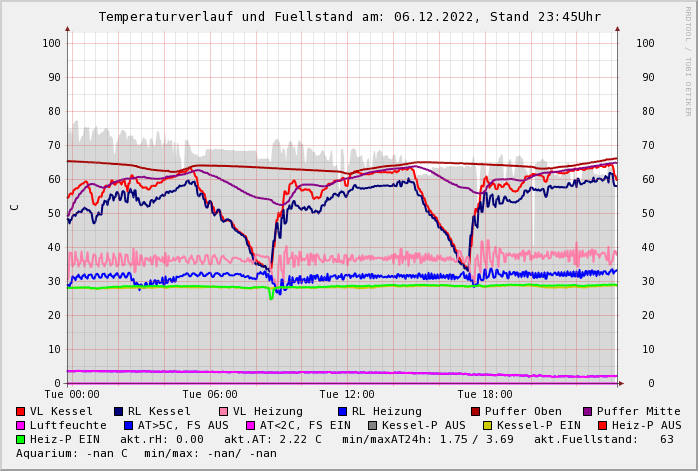Click the RRDTOOL / TOBI OETIKER watermark

point(688,60)
